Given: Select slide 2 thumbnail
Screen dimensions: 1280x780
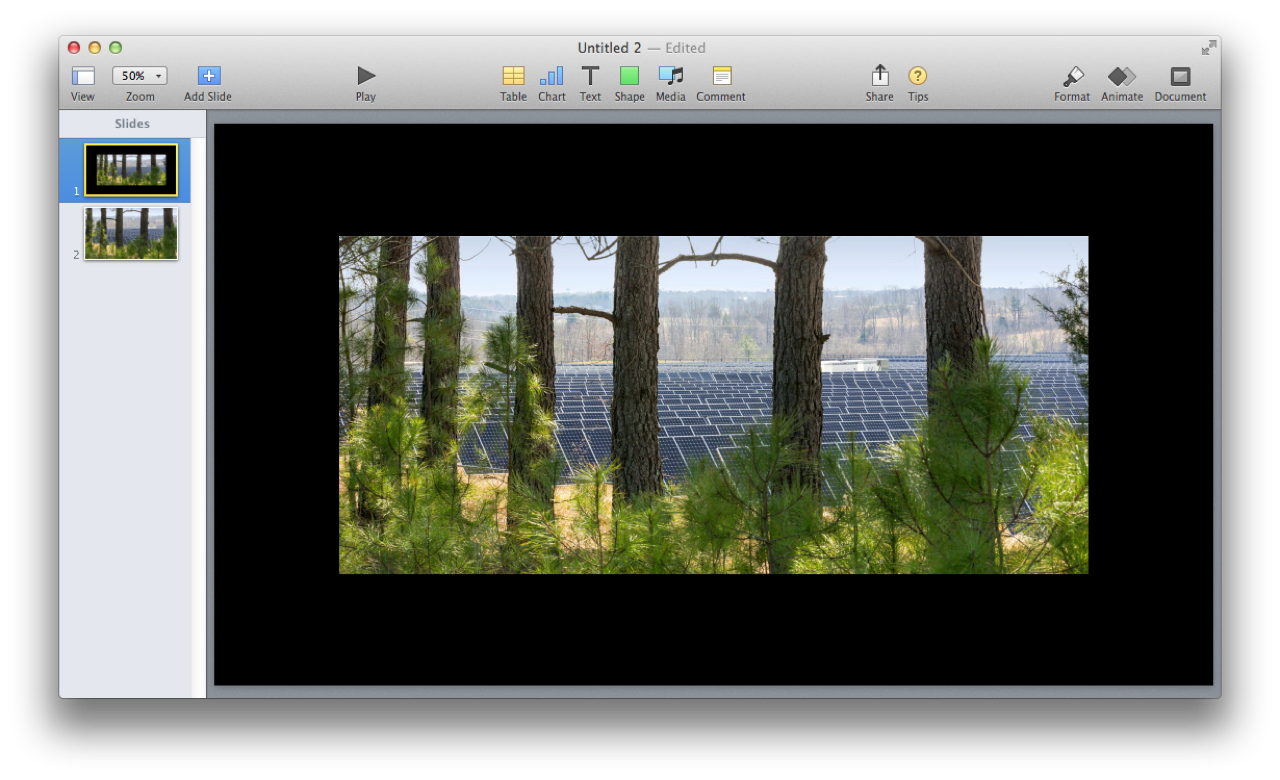Looking at the screenshot, I should coord(131,233).
